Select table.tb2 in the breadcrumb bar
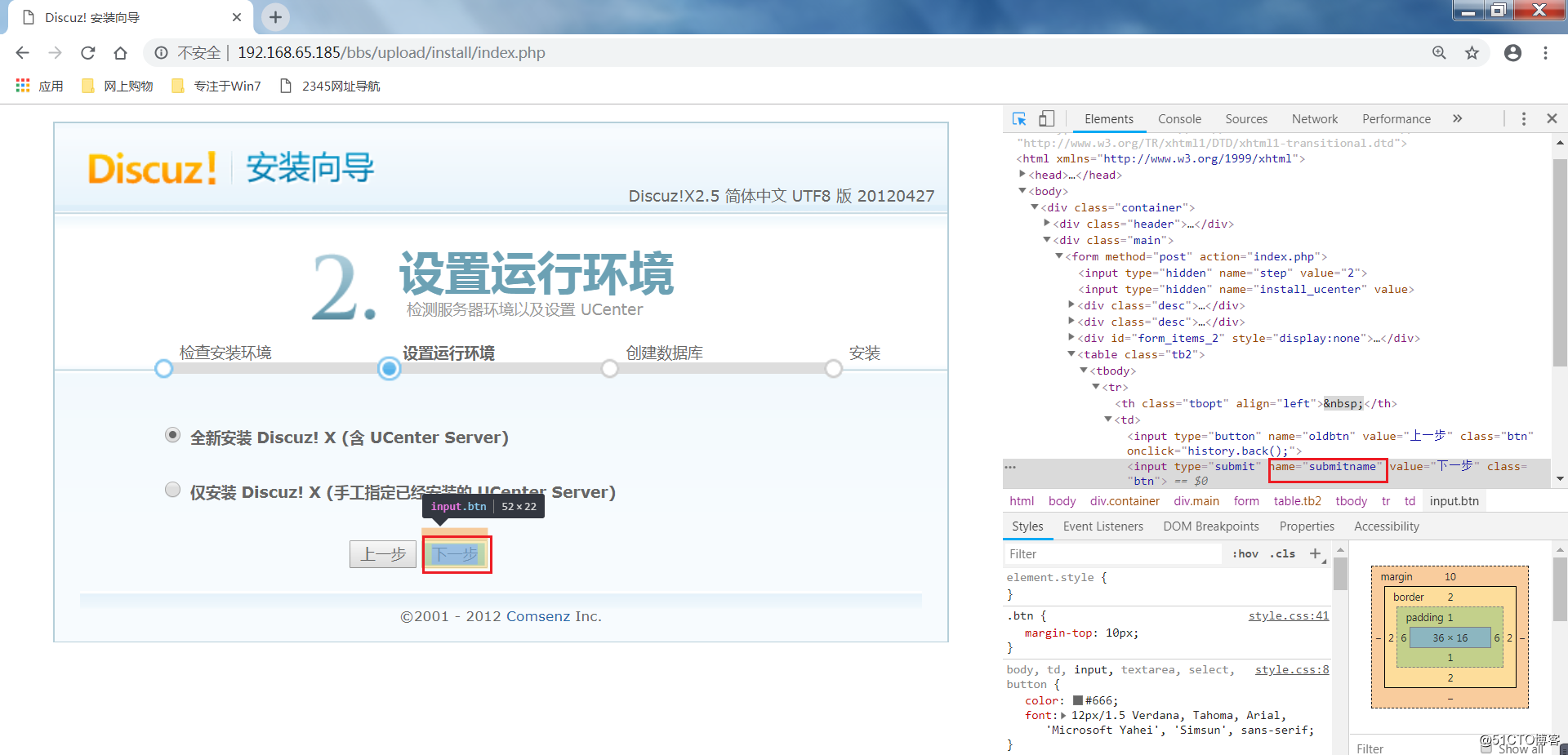 coord(1297,501)
